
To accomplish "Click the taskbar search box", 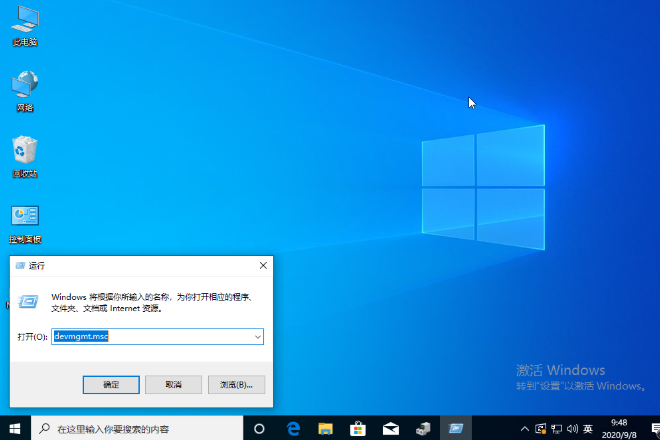I will (x=137, y=429).
